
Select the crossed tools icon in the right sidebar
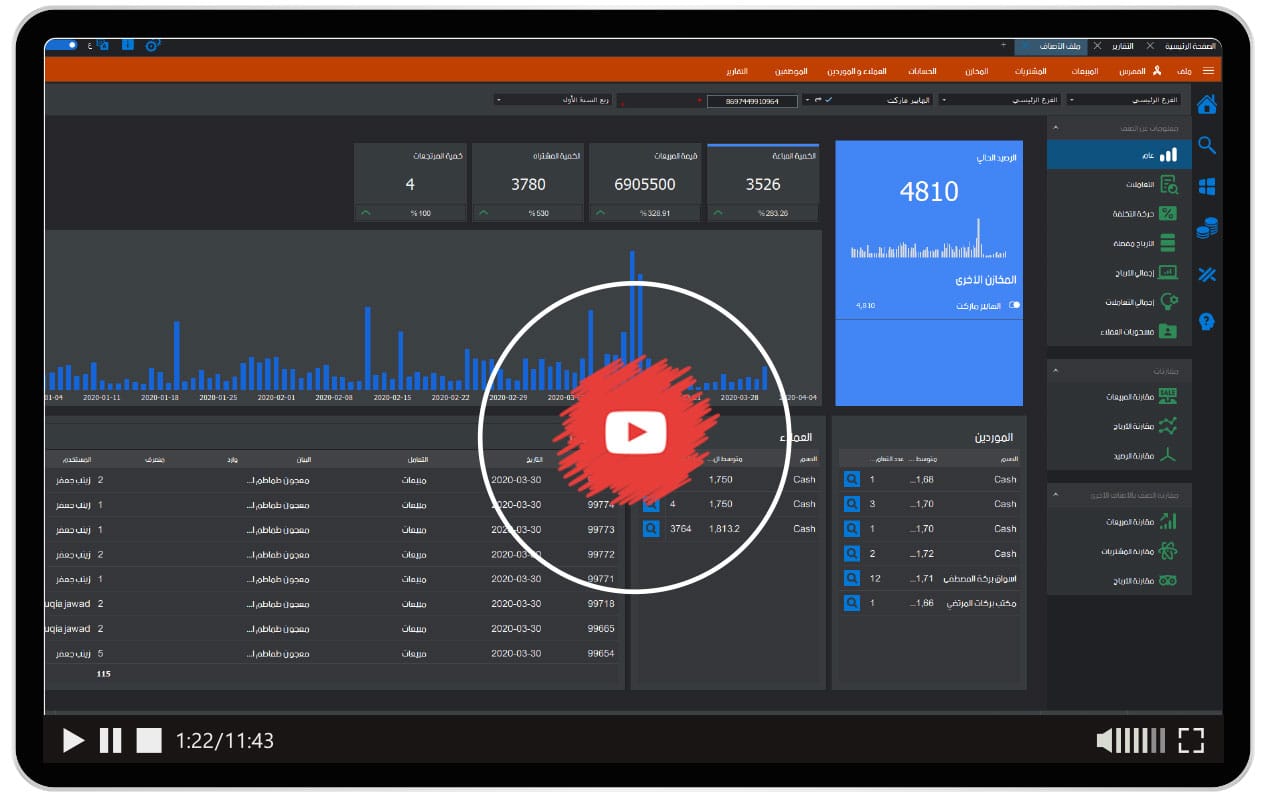click(x=1207, y=274)
